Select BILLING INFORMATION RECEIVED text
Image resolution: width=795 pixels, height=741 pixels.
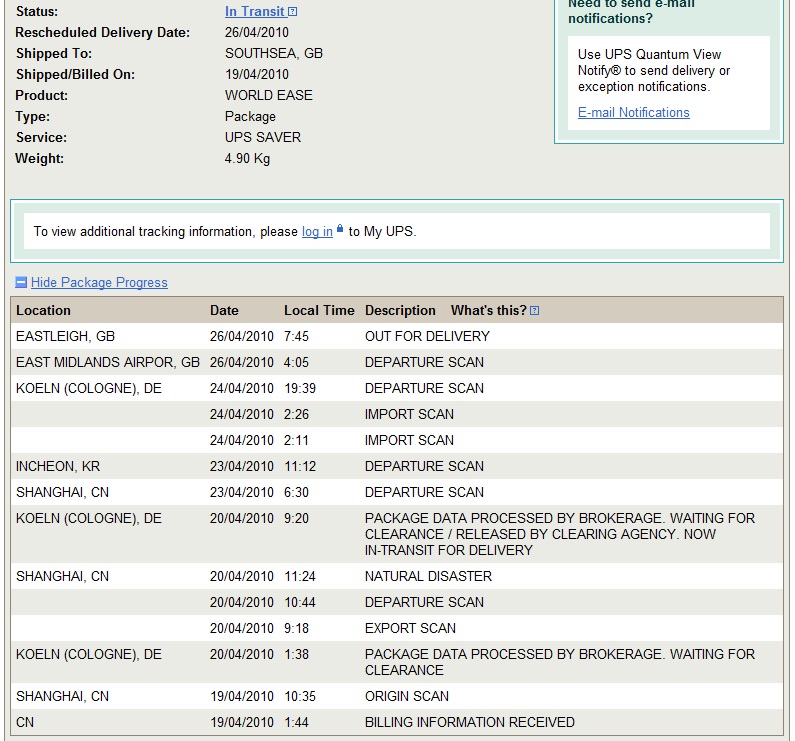tap(469, 722)
